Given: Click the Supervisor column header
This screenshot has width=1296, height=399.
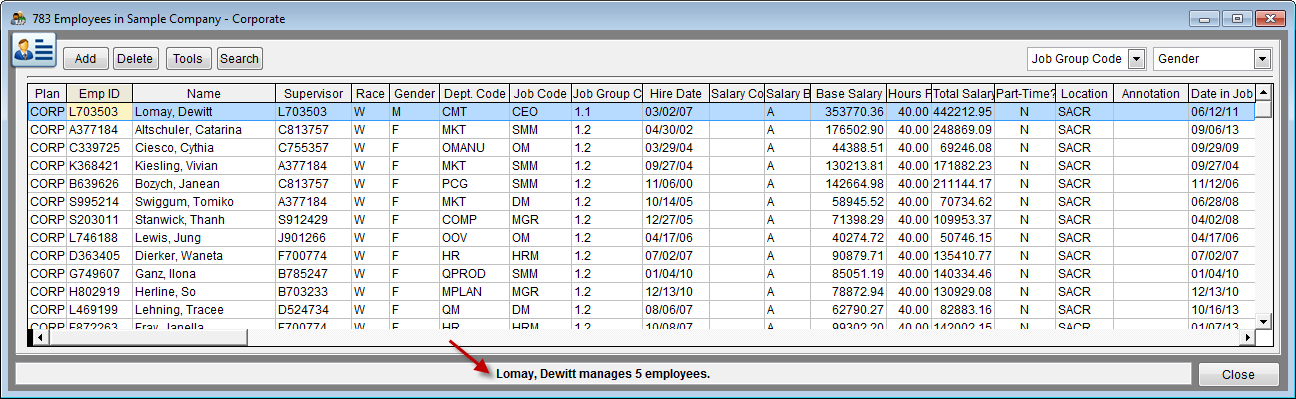Looking at the screenshot, I should tap(313, 93).
